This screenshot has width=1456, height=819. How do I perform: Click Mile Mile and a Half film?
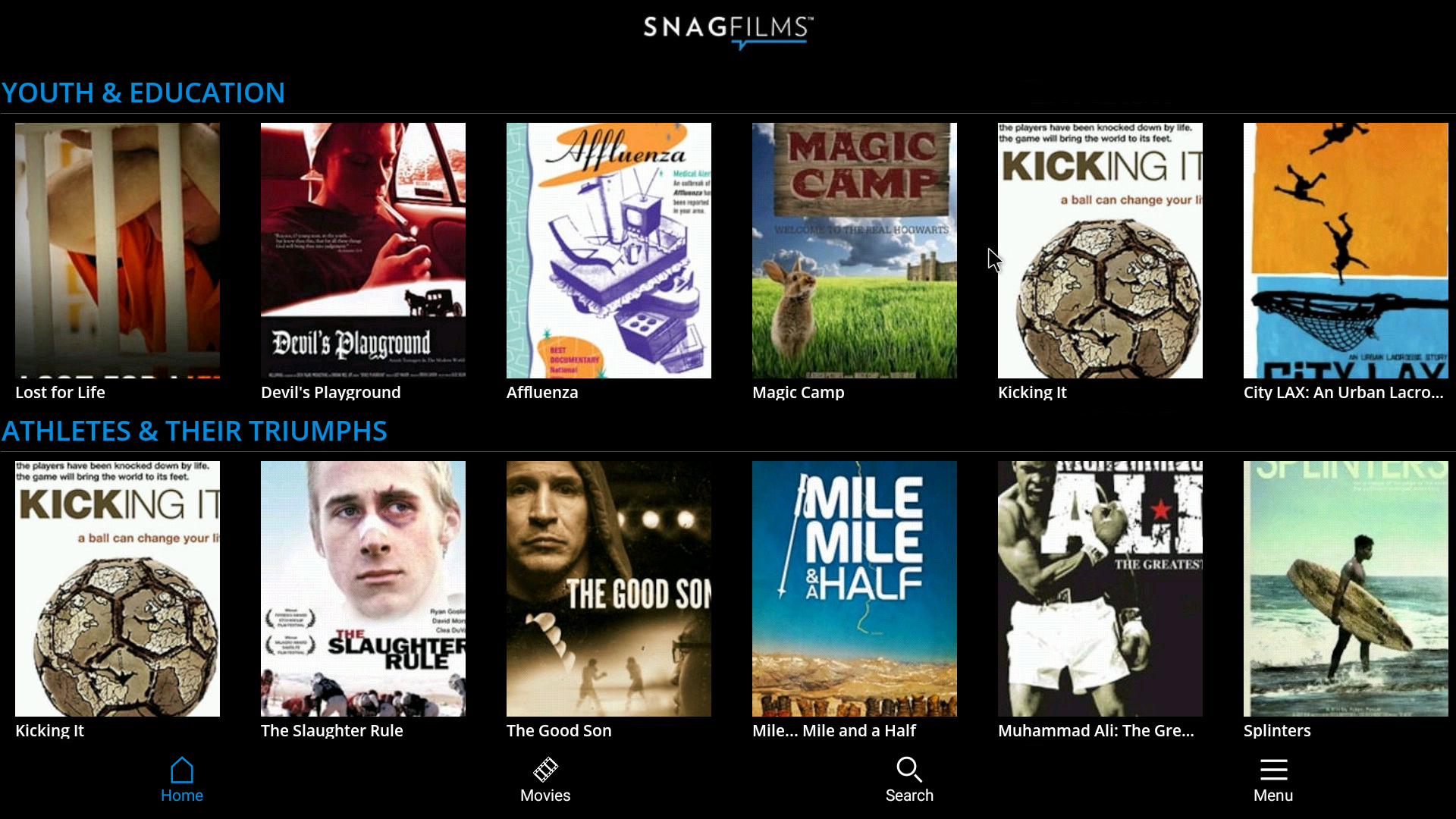(x=854, y=589)
